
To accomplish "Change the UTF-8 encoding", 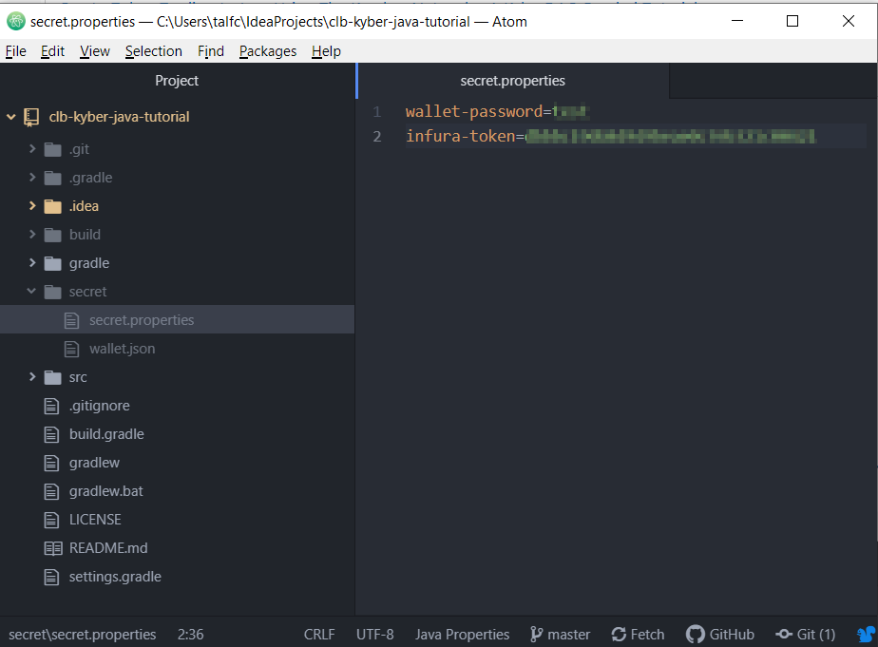I will 375,634.
